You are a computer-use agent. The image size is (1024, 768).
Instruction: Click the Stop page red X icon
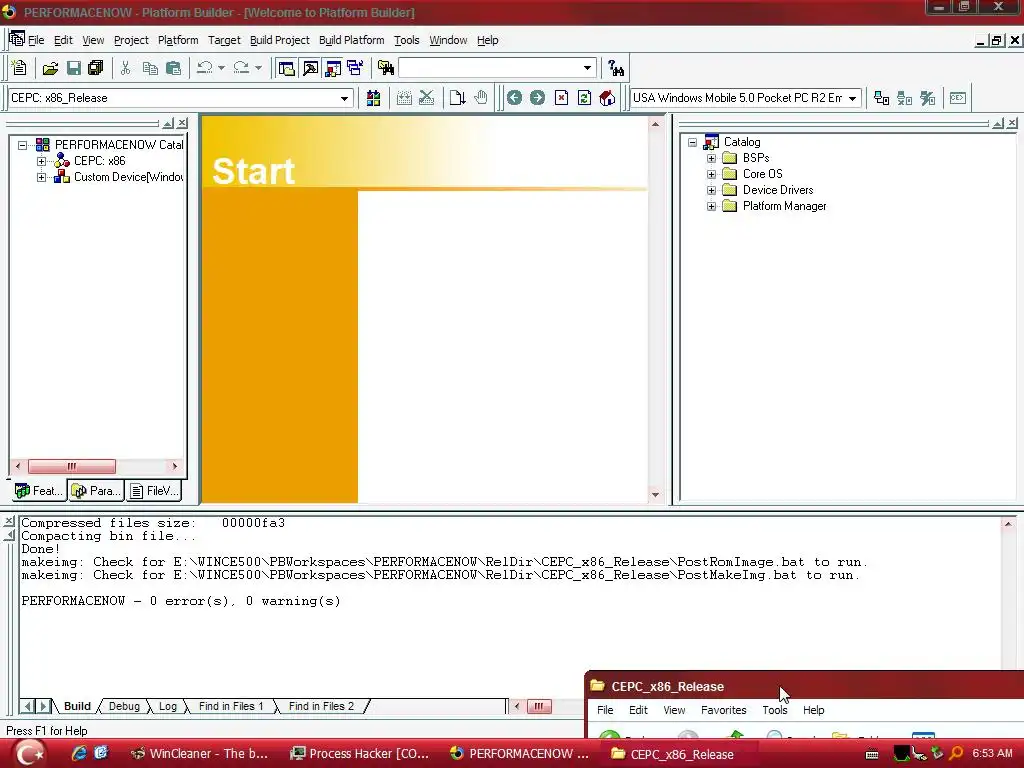tap(561, 98)
